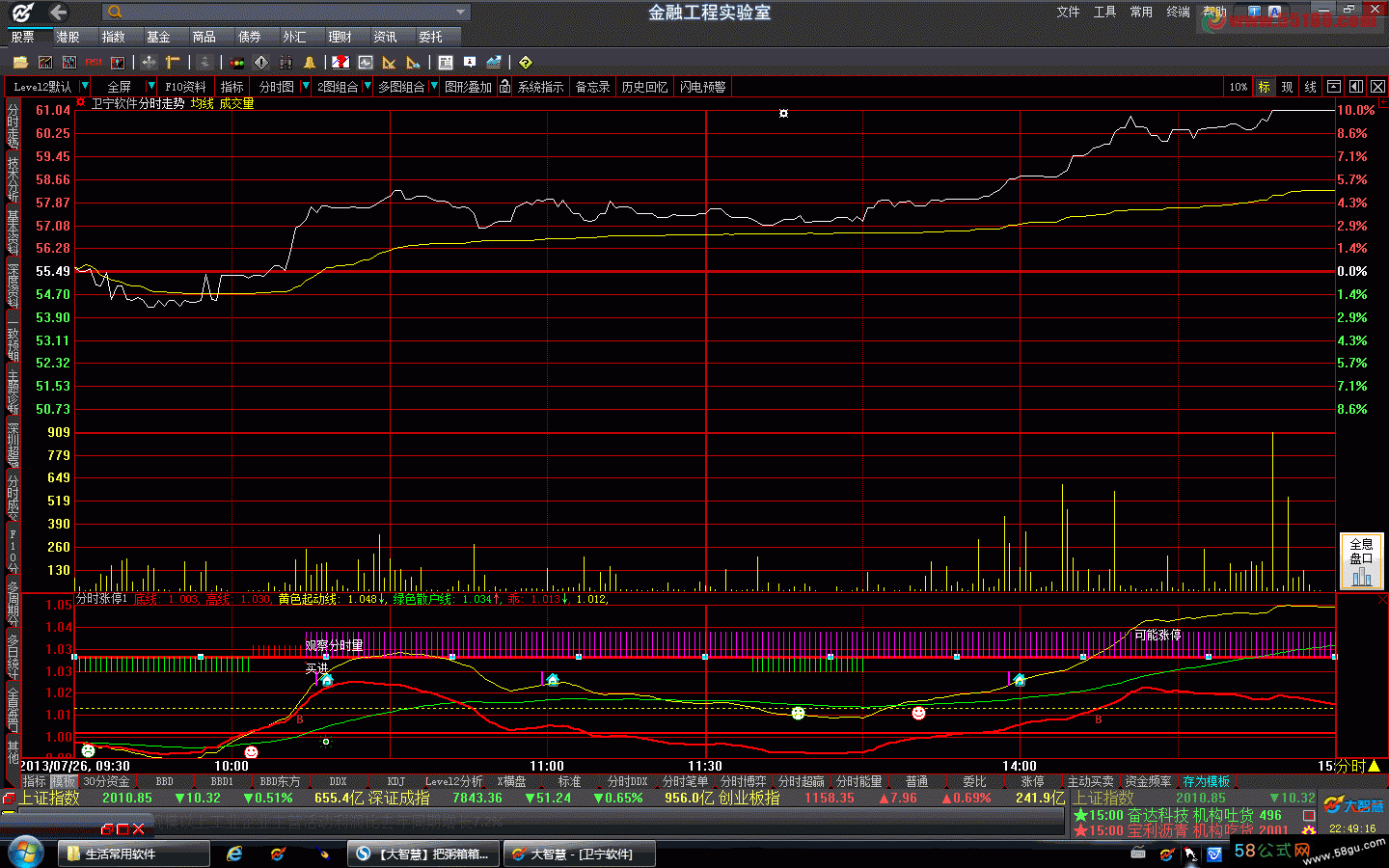Click the 全景盘口 panel icon
1389x868 pixels.
[x=1361, y=561]
